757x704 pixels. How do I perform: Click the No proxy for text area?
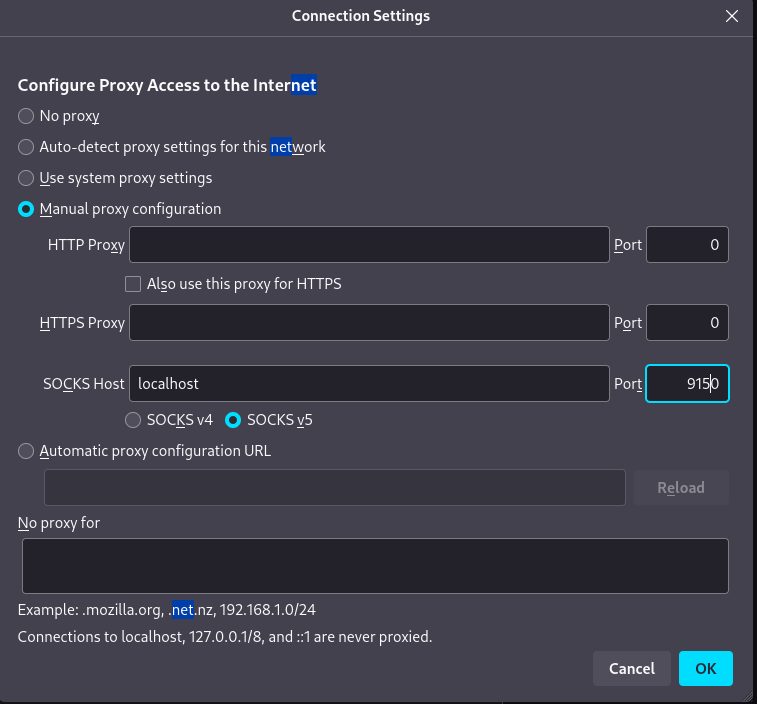(x=375, y=566)
